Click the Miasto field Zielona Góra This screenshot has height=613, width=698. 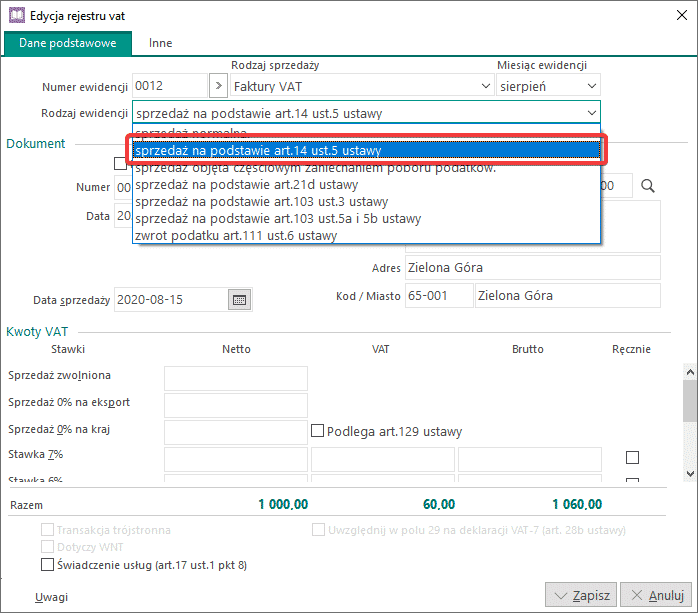568,296
